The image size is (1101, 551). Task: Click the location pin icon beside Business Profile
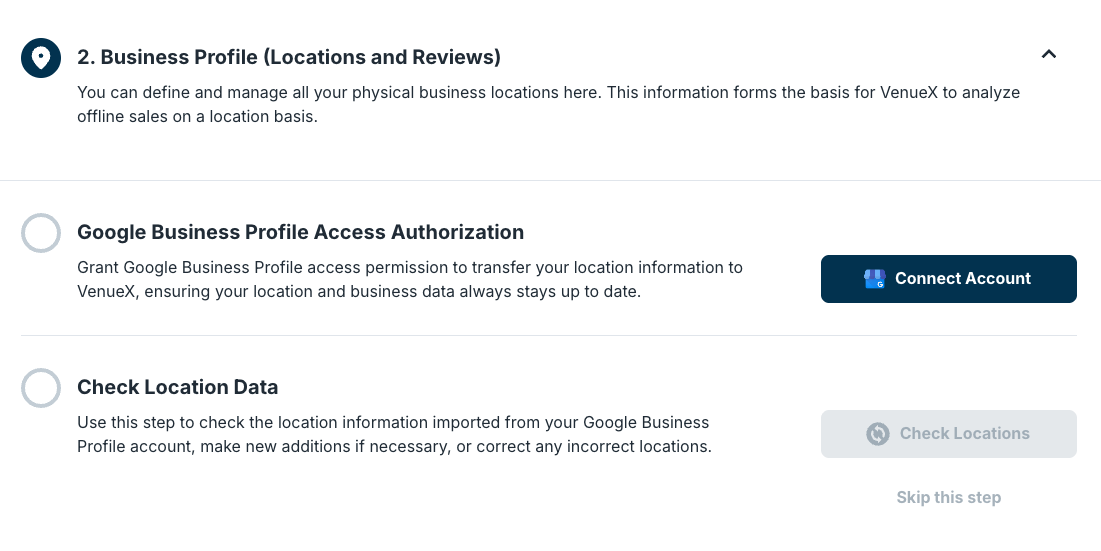(41, 58)
